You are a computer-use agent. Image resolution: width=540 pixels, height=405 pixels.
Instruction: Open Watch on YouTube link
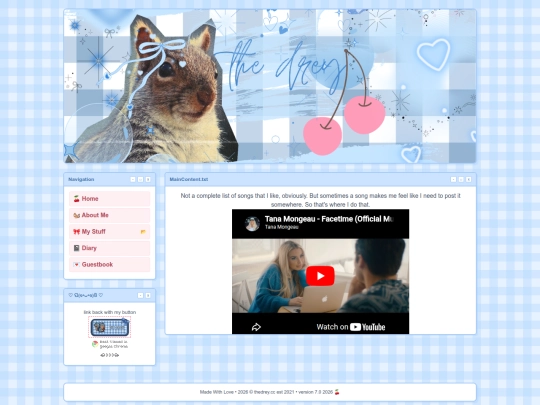[351, 327]
